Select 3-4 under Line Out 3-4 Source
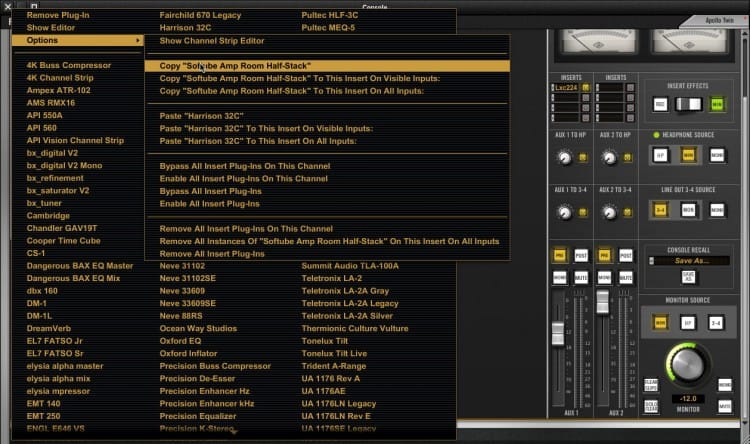The width and height of the screenshot is (750, 444). pos(661,210)
